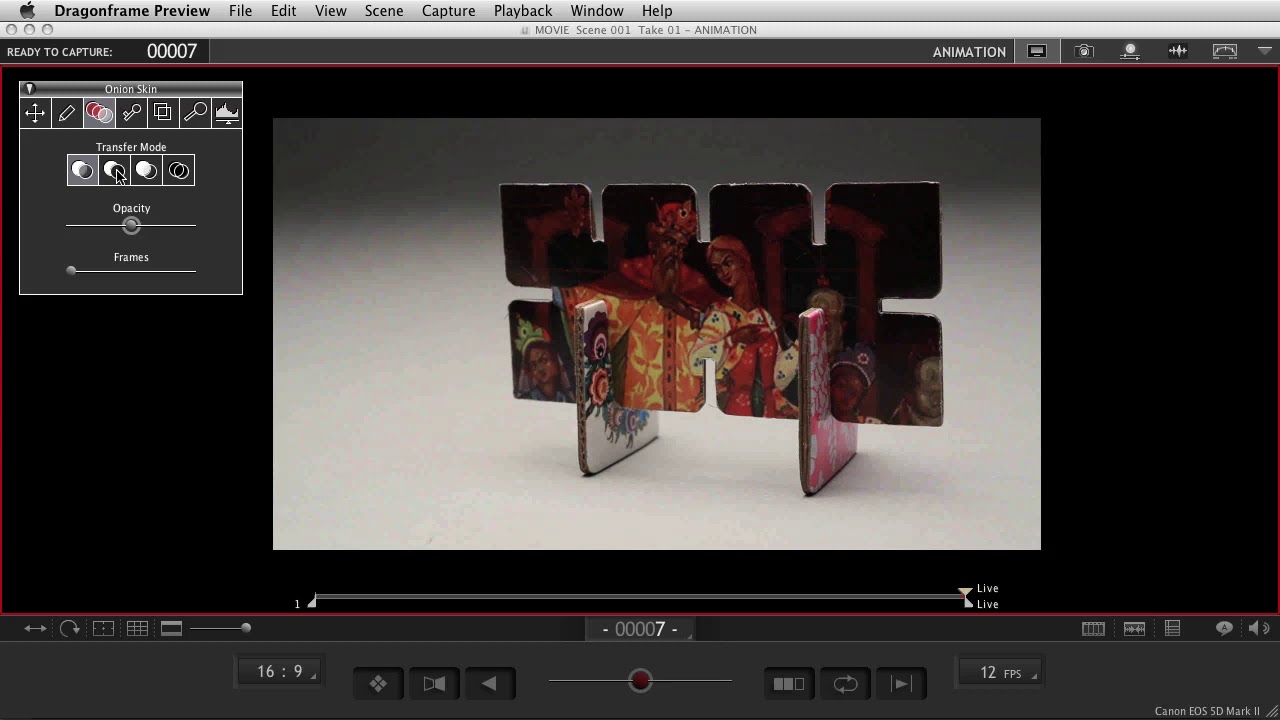Show the composition grid overlay
The width and height of the screenshot is (1280, 720).
pyautogui.click(x=137, y=628)
